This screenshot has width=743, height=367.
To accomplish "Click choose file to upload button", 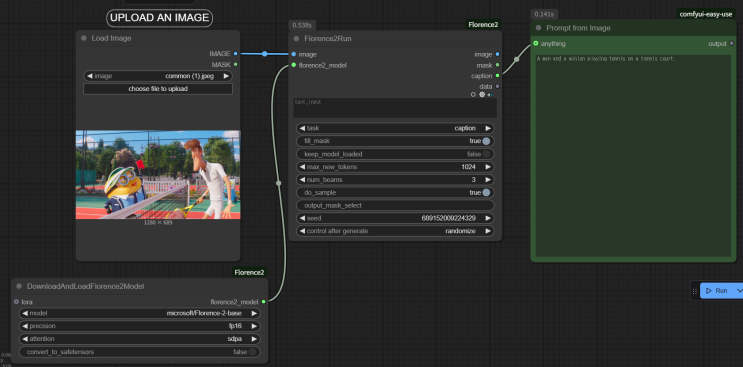I will [158, 89].
